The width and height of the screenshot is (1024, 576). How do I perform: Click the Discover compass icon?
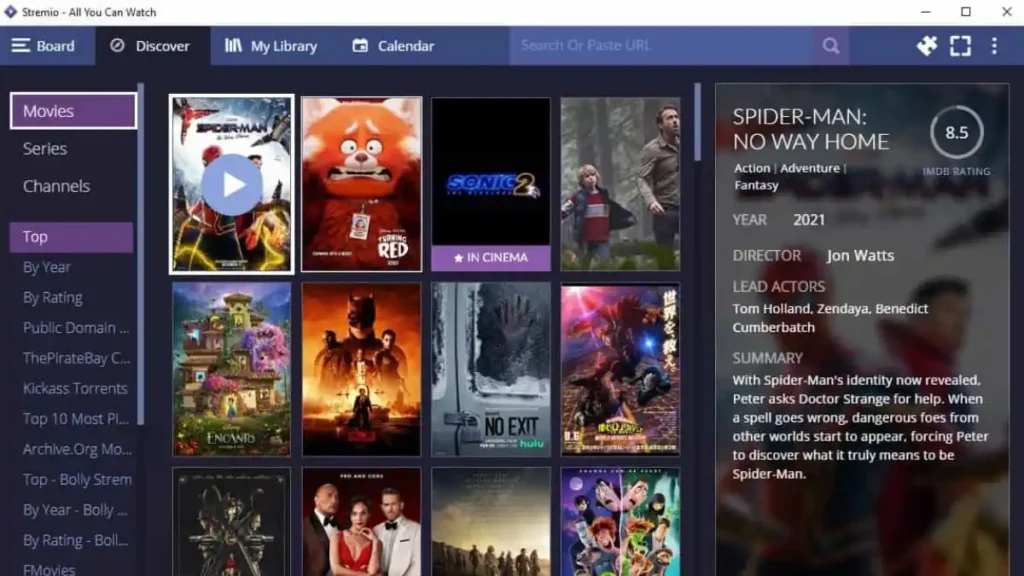click(x=117, y=46)
